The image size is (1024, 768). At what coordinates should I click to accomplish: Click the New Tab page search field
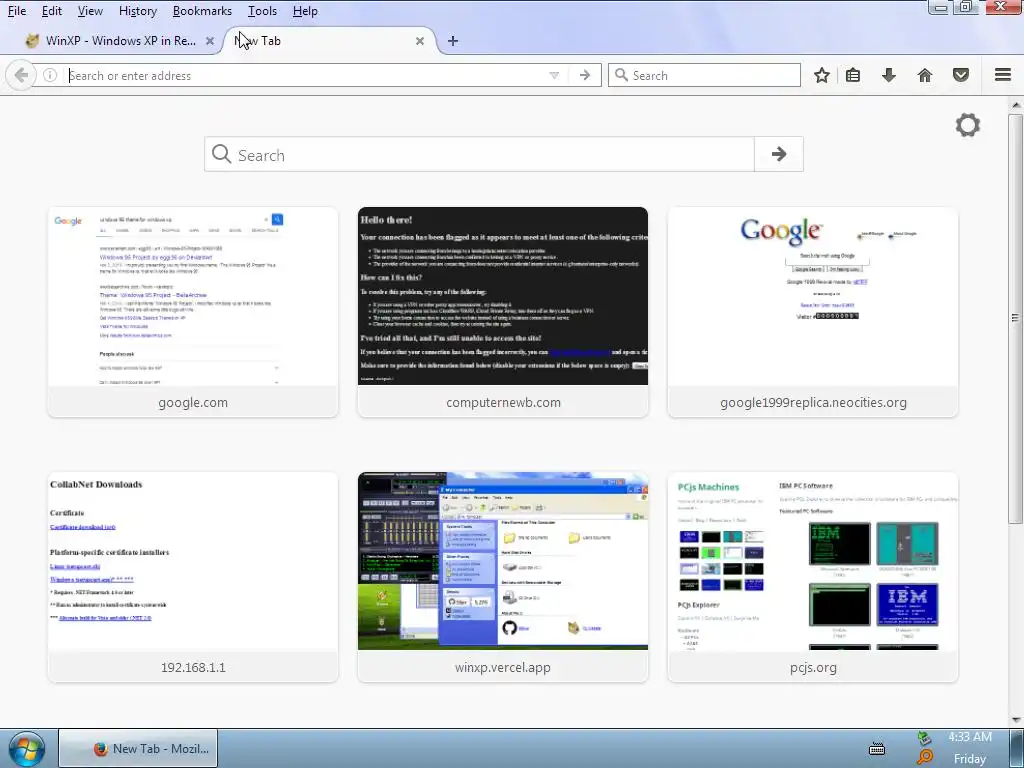point(480,154)
